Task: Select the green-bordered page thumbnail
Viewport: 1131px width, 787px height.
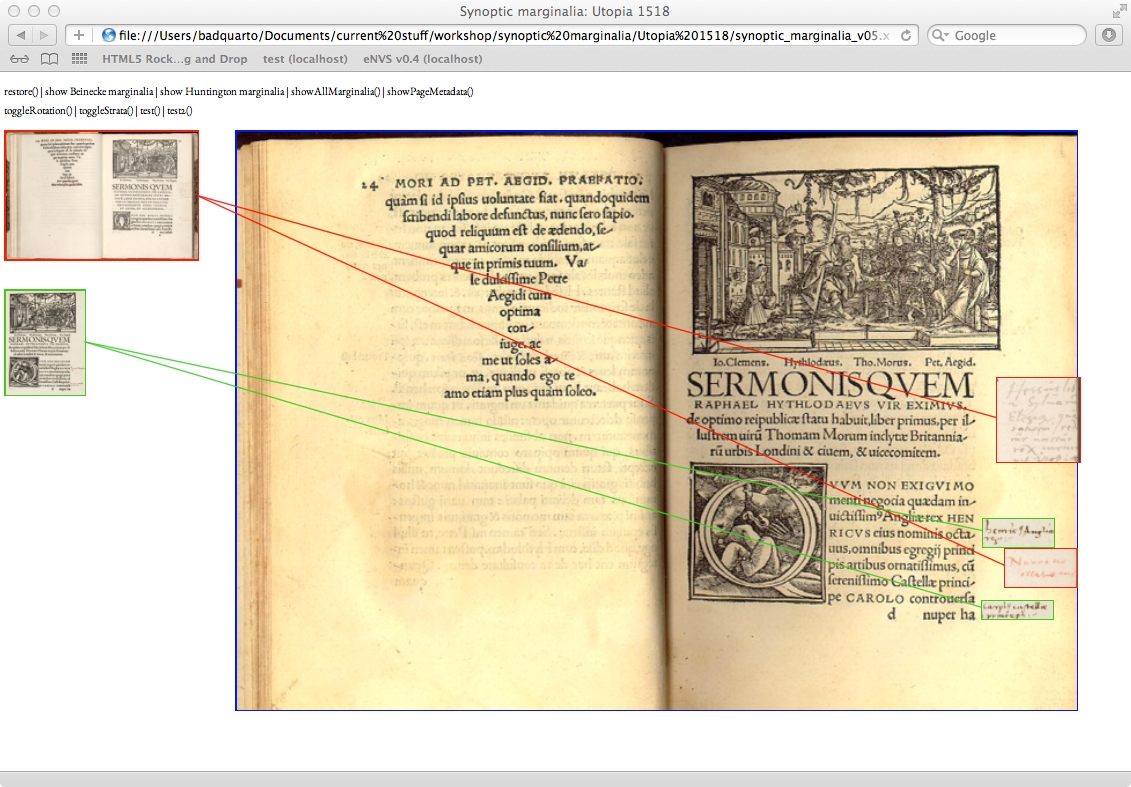Action: pos(45,342)
